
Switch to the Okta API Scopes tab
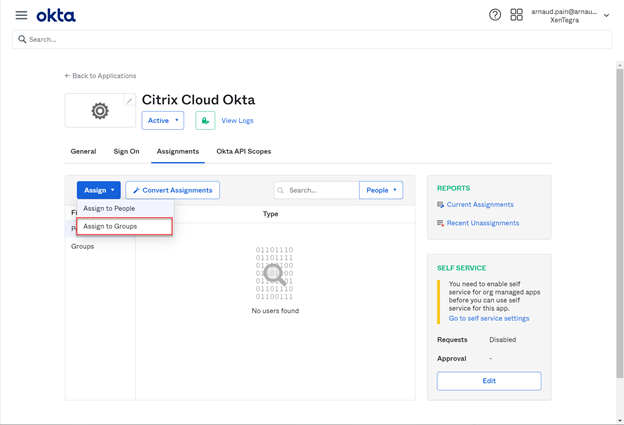(x=243, y=152)
